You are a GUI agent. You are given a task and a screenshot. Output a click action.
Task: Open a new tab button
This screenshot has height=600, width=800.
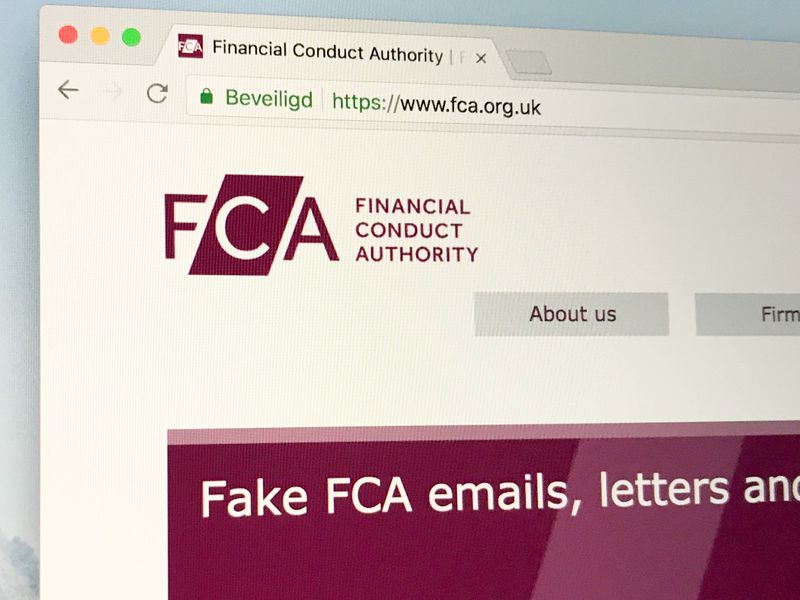tap(529, 63)
